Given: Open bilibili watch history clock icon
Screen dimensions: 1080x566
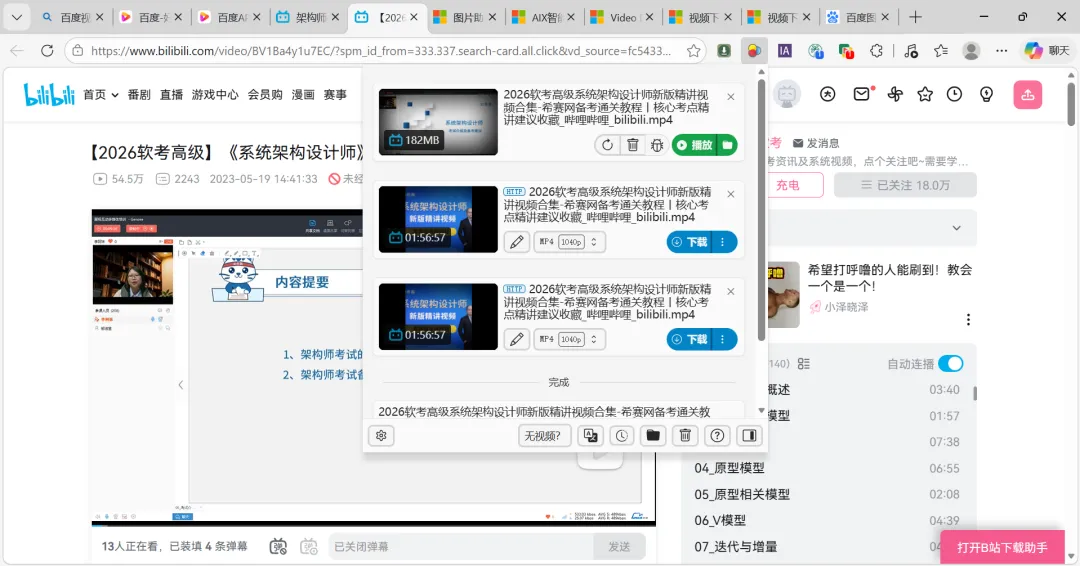Looking at the screenshot, I should pyautogui.click(x=955, y=94).
